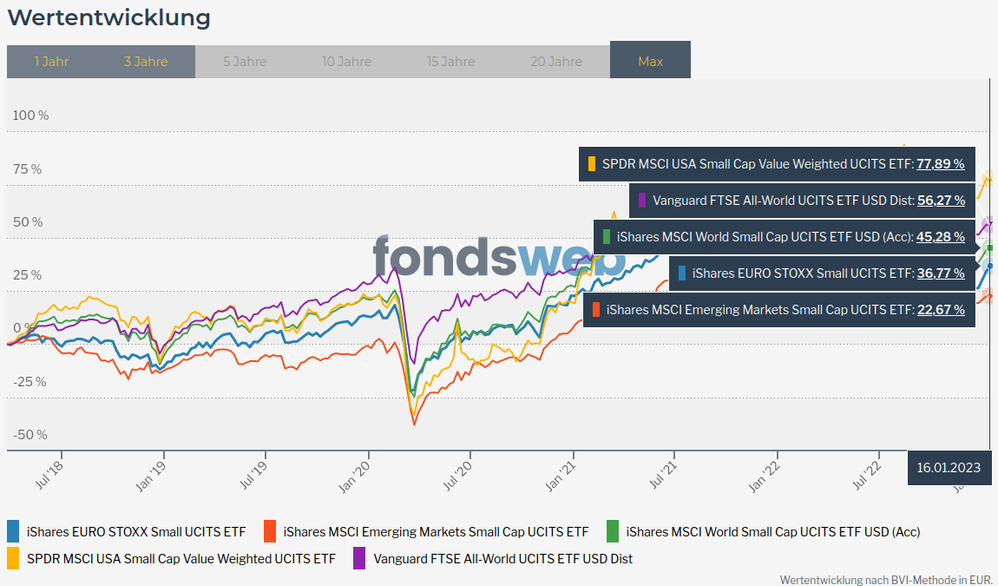The image size is (998, 586).
Task: Select the 5 Jahre range tab
Action: pos(245,61)
